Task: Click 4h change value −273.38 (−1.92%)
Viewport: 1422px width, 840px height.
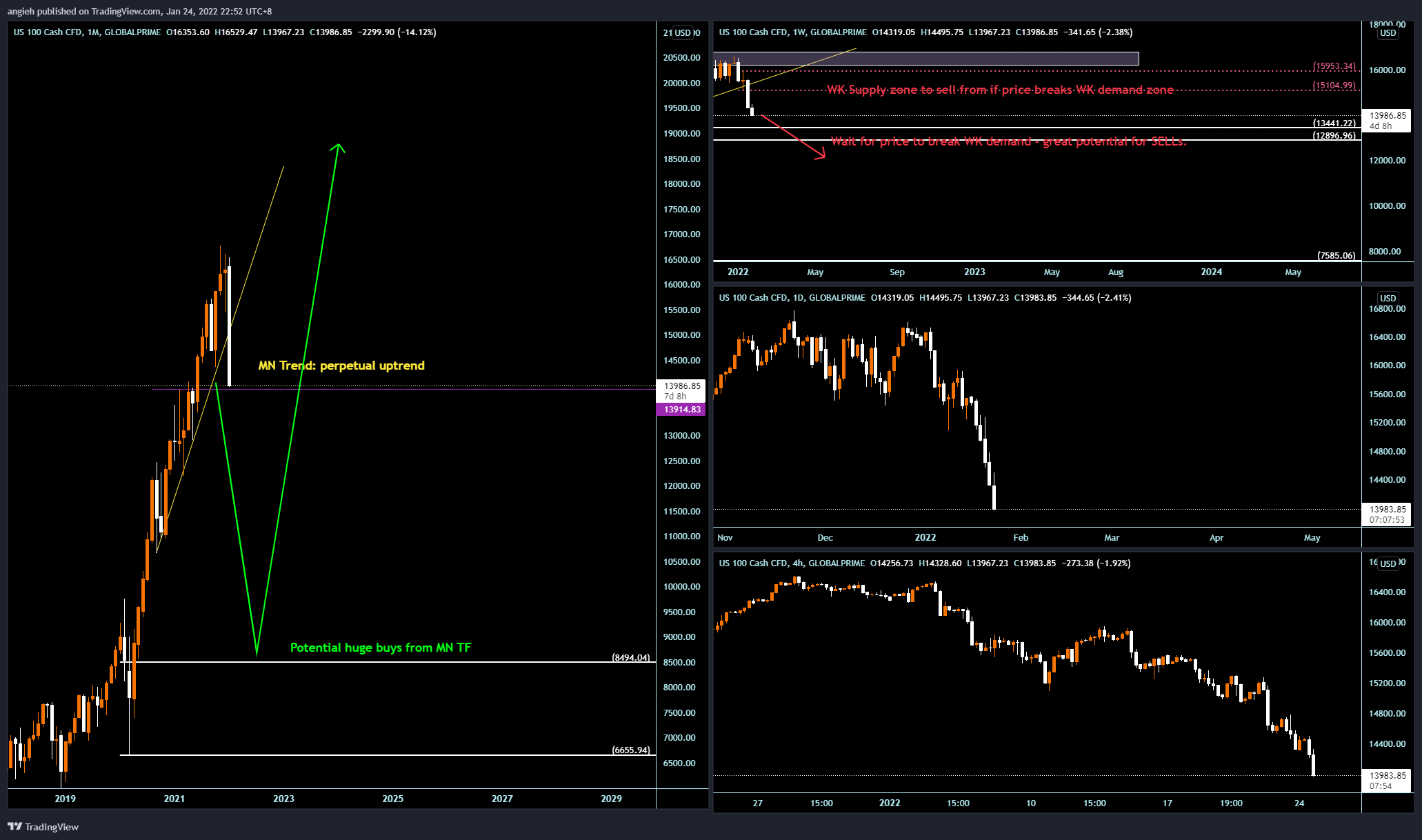Action: (1096, 563)
